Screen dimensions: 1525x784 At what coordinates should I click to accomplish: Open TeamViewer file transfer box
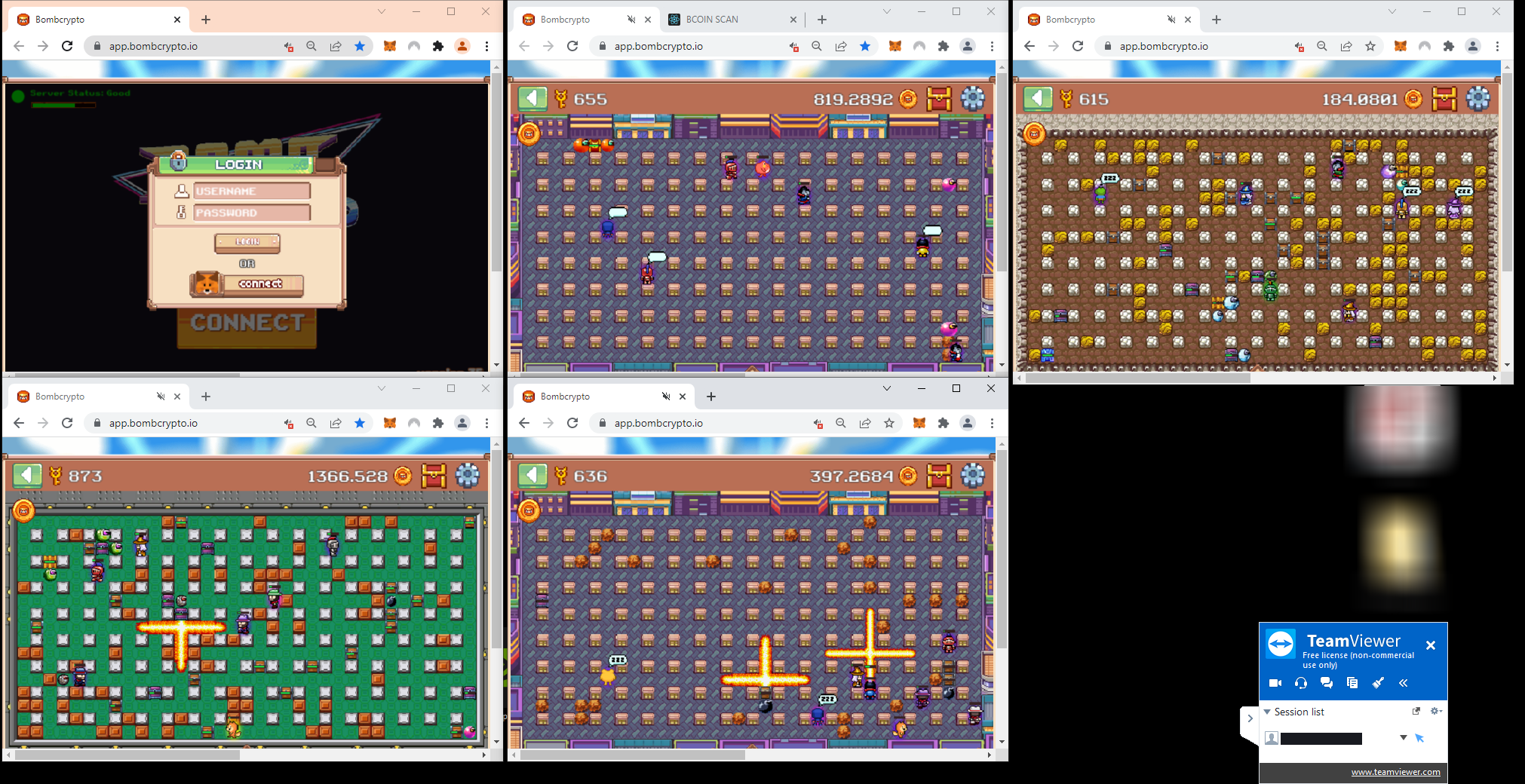[x=1352, y=683]
